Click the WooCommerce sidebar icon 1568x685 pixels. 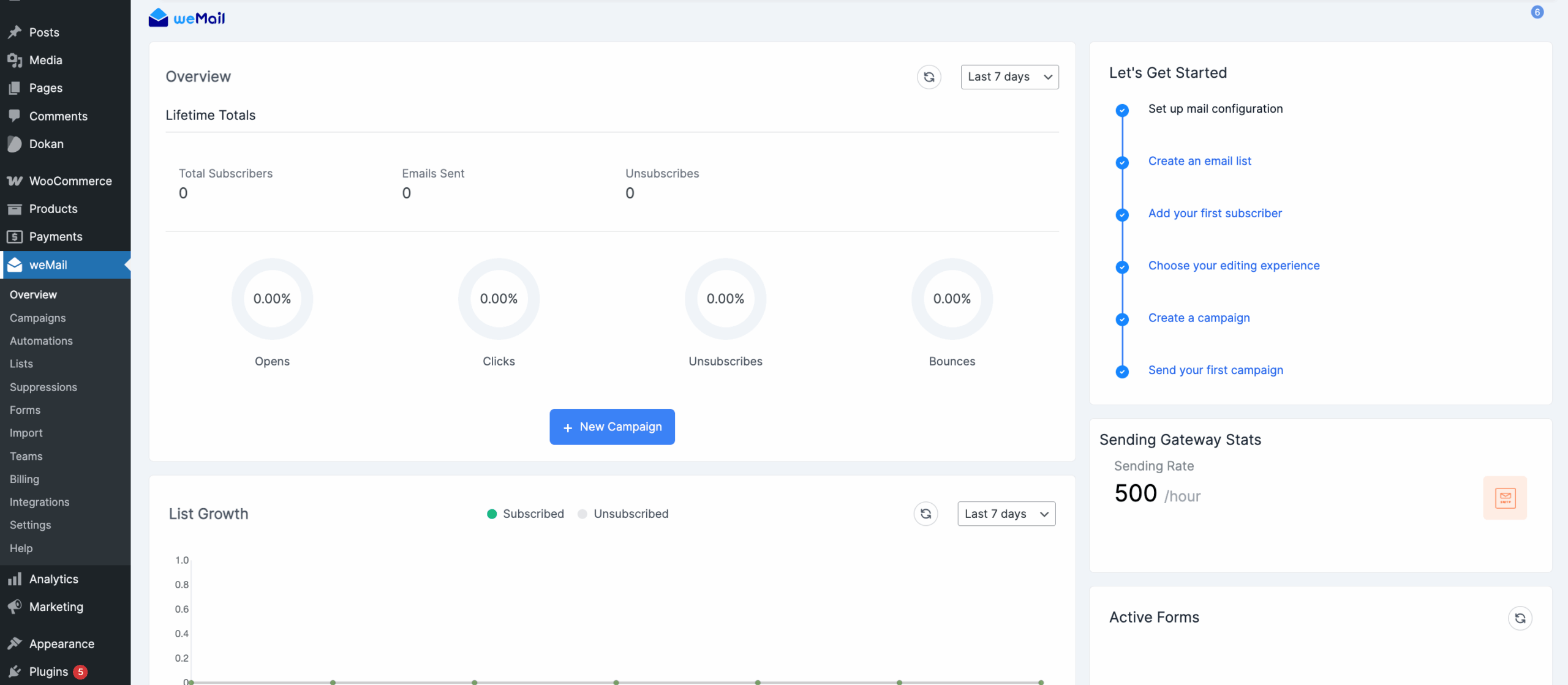pos(15,181)
